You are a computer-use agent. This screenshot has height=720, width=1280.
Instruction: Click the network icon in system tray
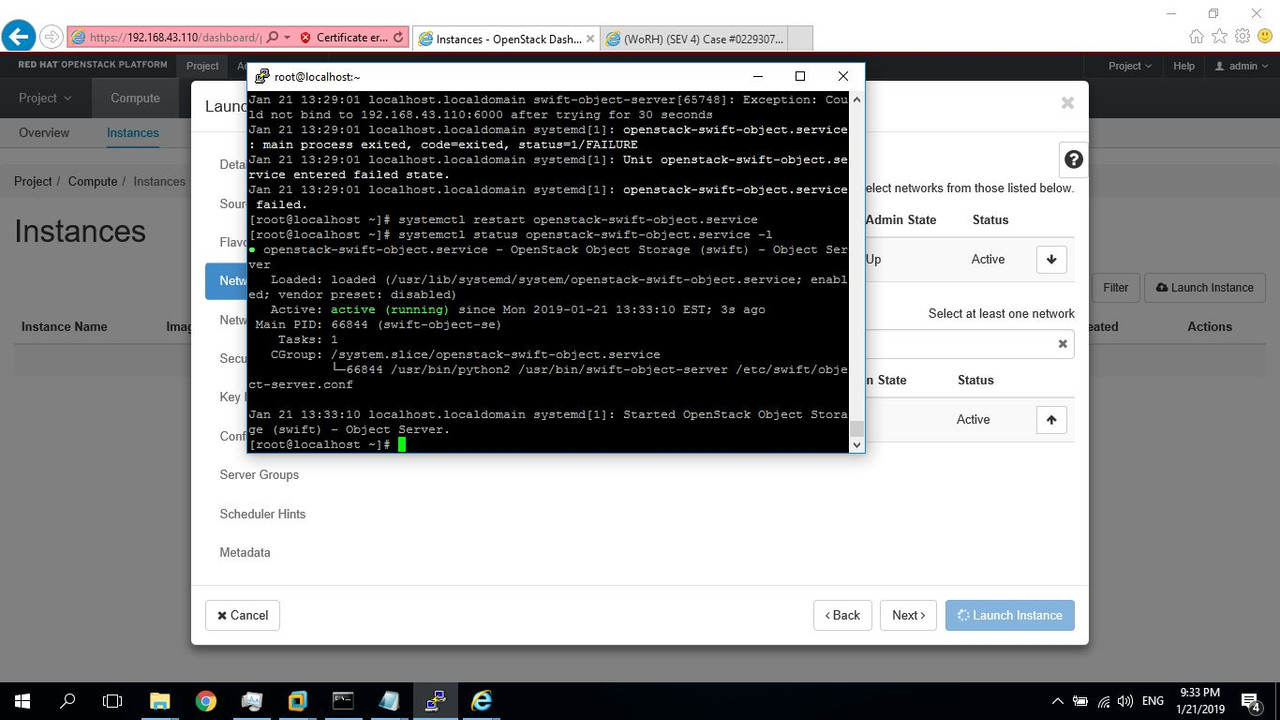[x=1103, y=701]
